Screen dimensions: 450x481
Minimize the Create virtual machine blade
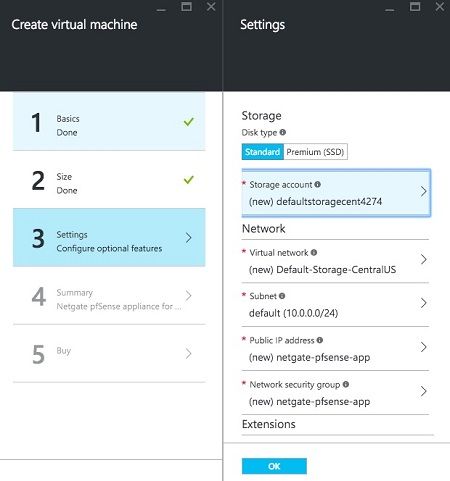coord(161,9)
